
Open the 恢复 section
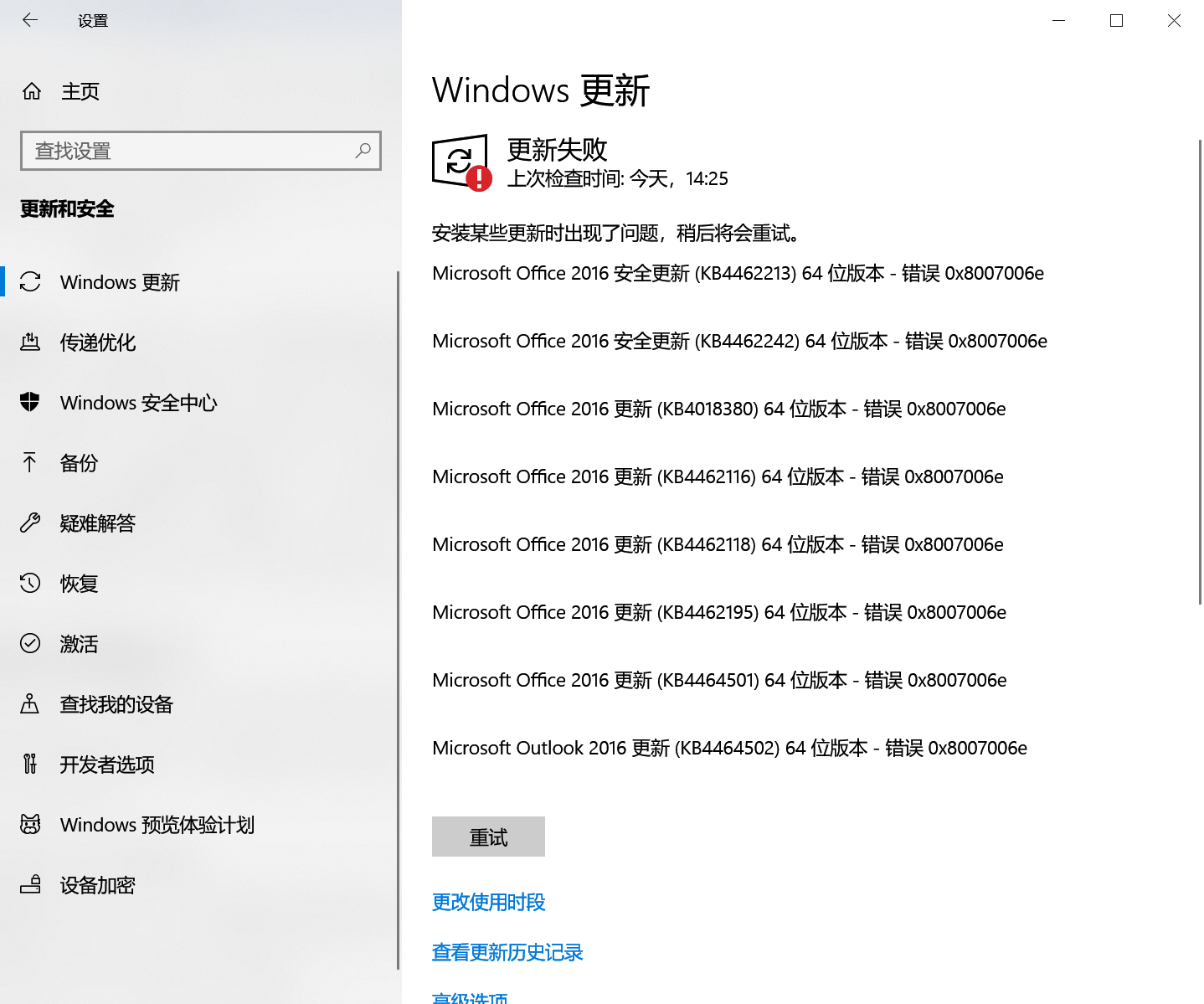click(201, 584)
